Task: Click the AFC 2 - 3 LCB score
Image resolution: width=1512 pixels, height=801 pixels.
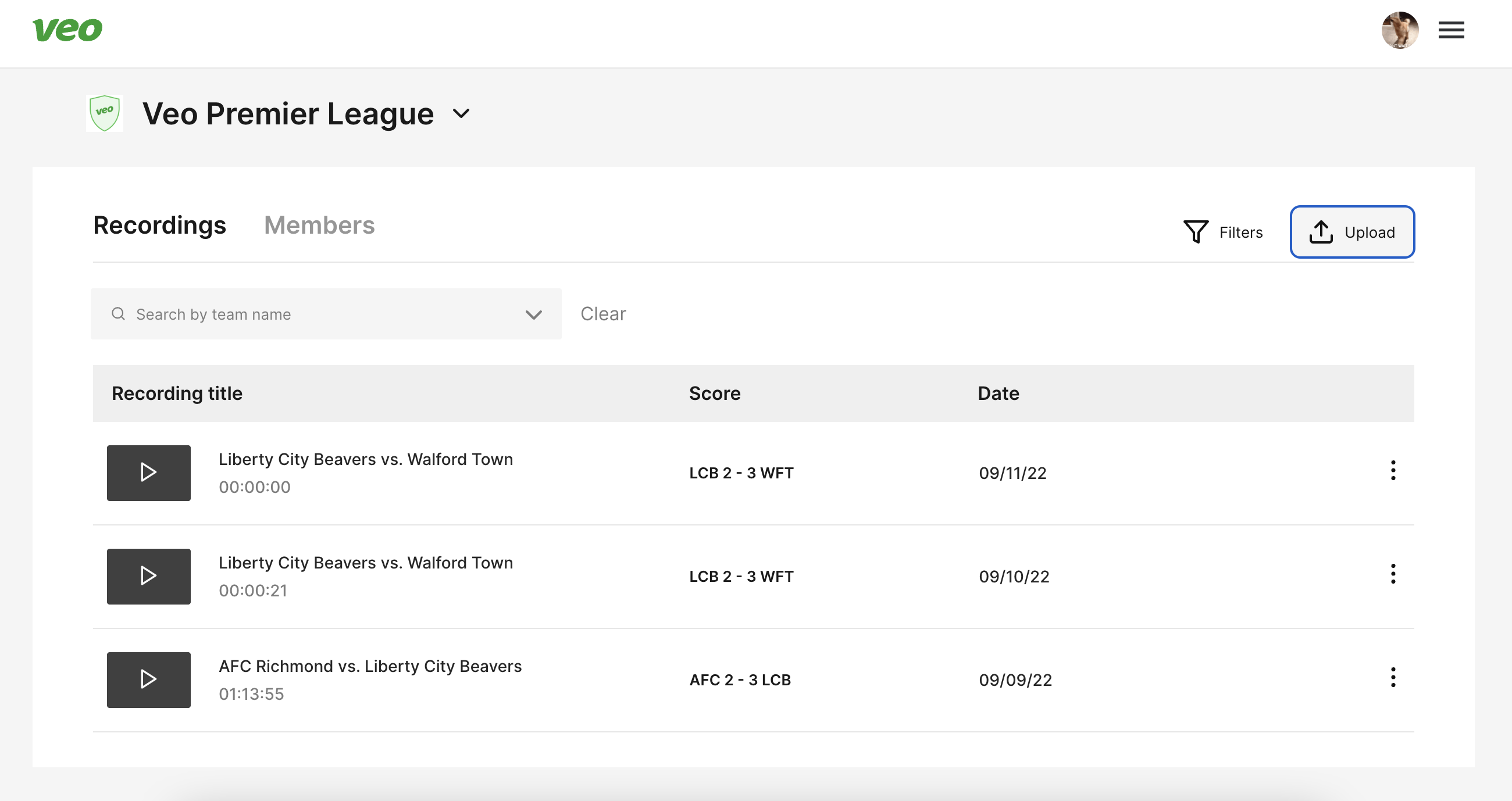Action: (740, 680)
